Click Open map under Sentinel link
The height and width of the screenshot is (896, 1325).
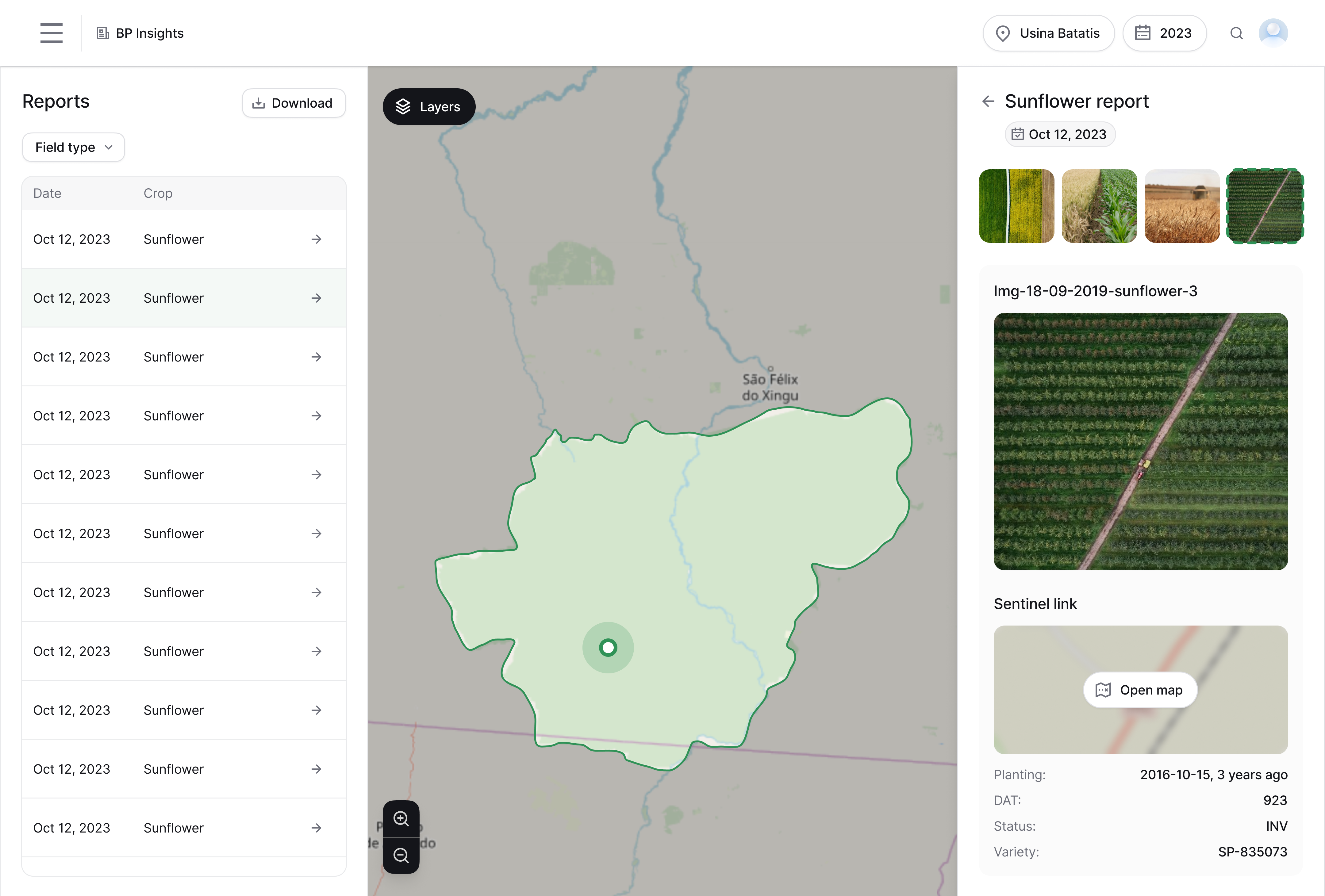click(1140, 690)
